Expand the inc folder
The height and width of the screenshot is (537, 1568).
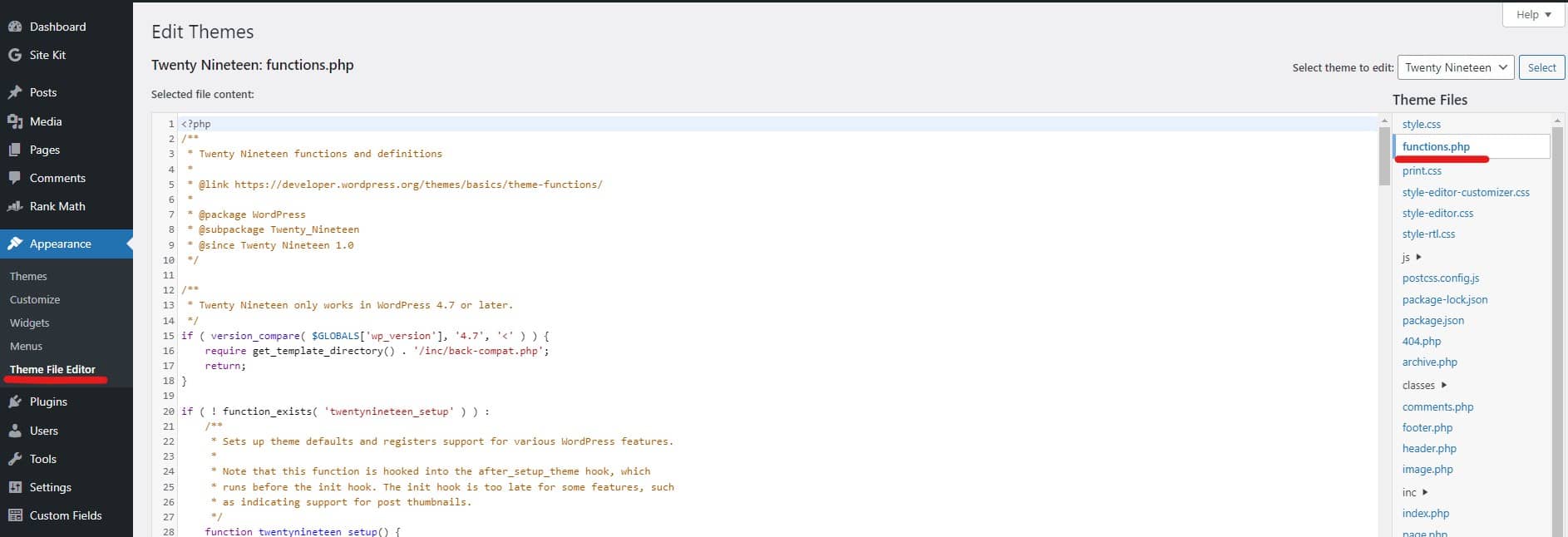coord(1415,492)
